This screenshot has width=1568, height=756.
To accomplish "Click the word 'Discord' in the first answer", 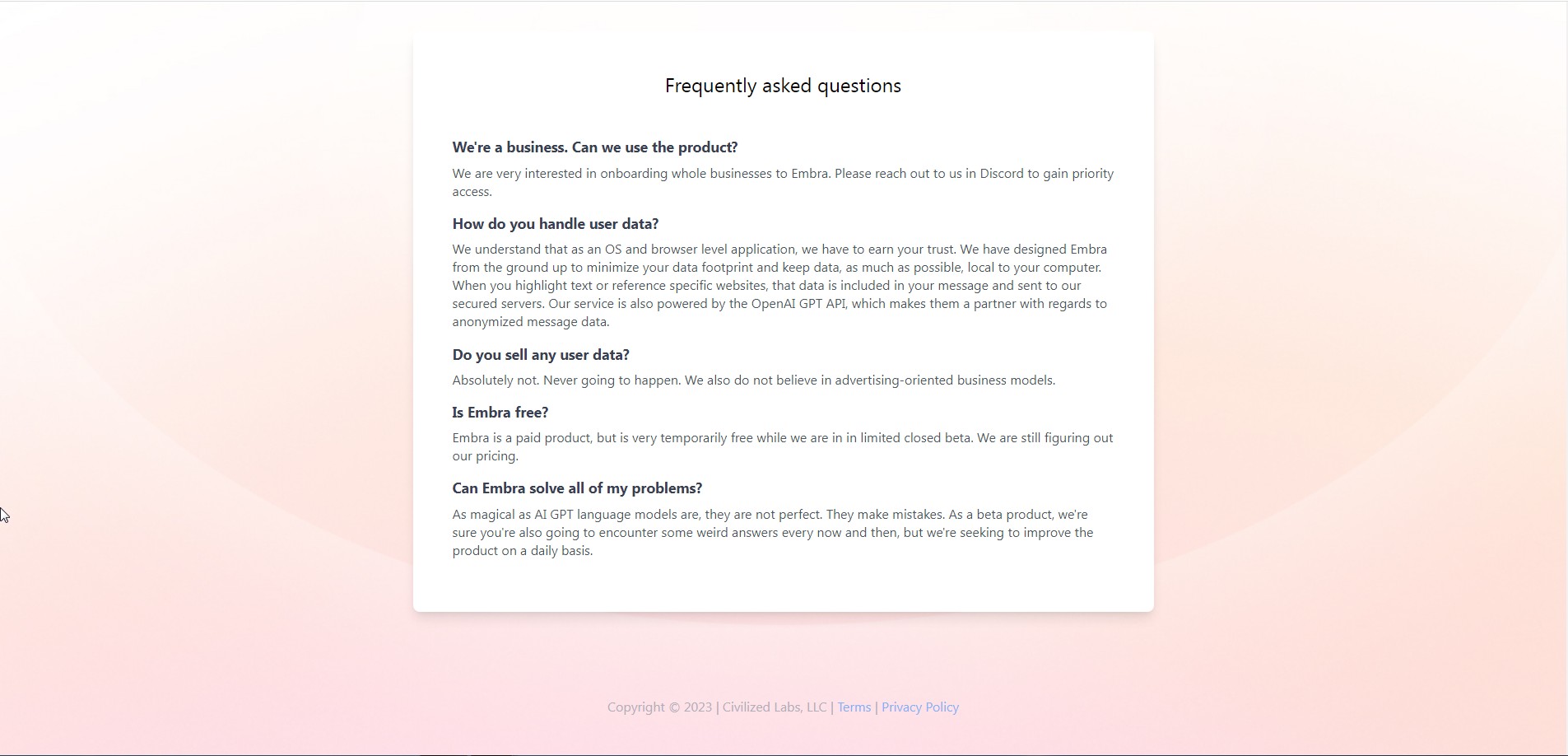I will coord(1002,173).
